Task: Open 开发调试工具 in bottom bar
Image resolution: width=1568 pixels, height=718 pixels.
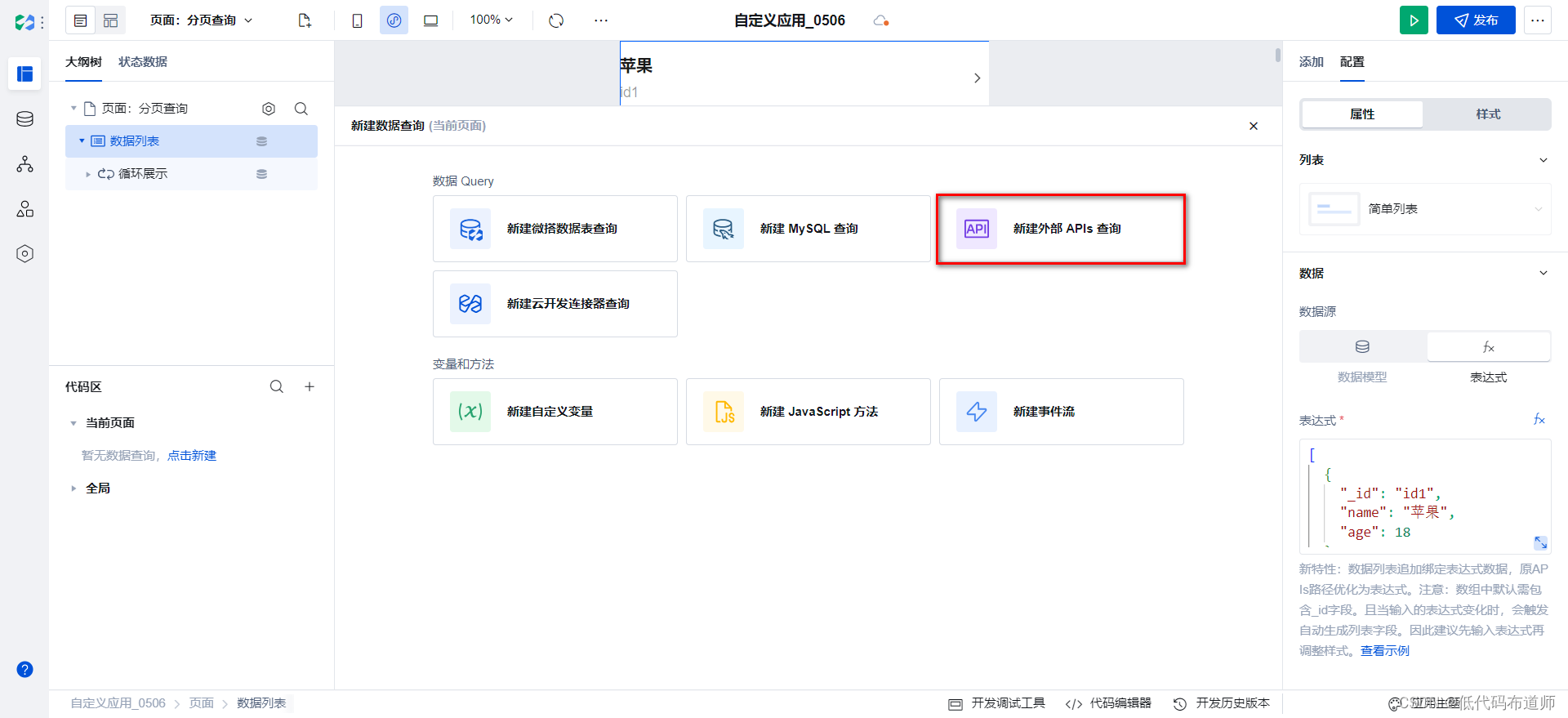Action: pyautogui.click(x=996, y=703)
